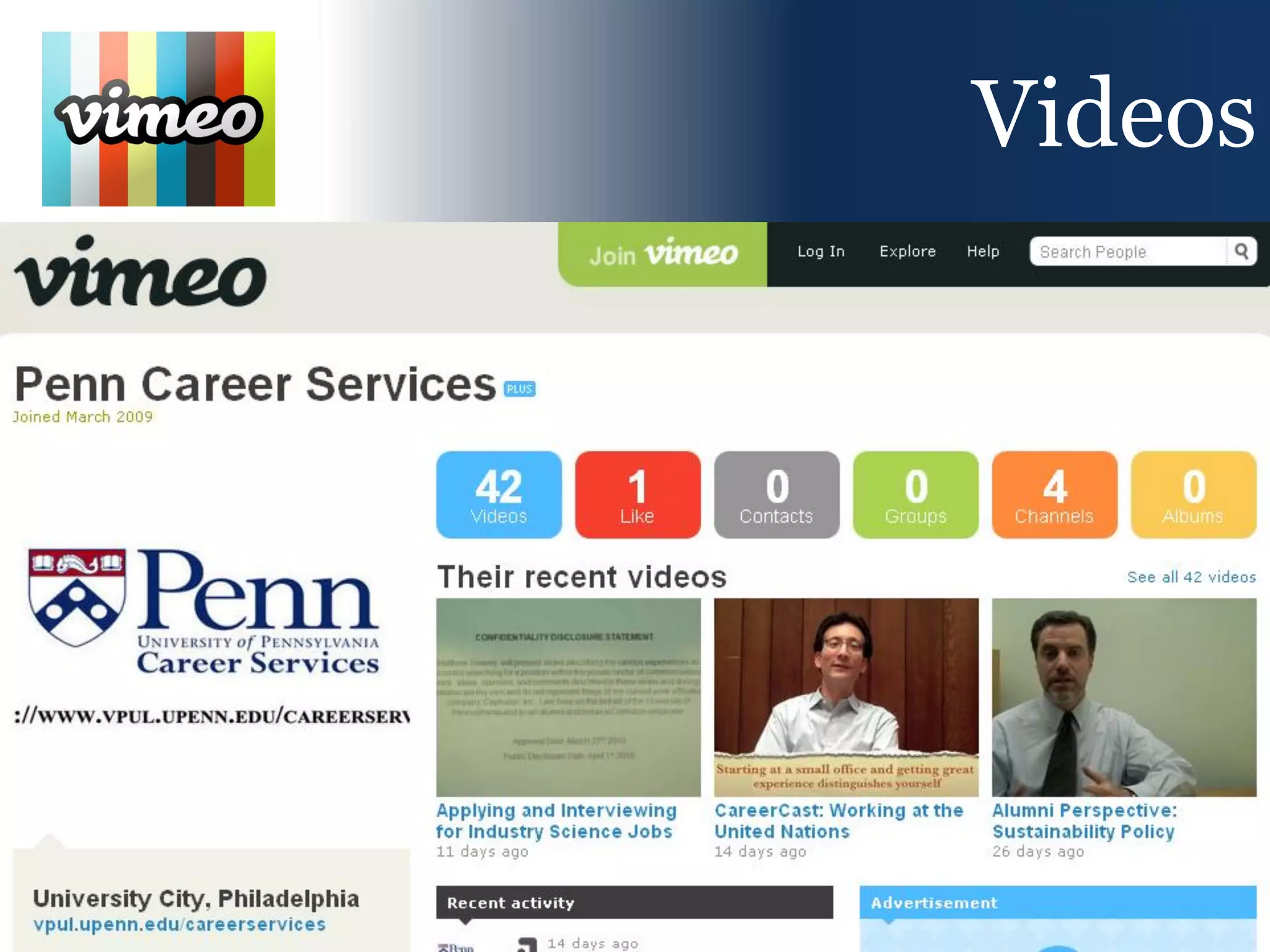Click the 14 days ago activity entry
Viewport: 1270px width, 952px height.
point(592,943)
